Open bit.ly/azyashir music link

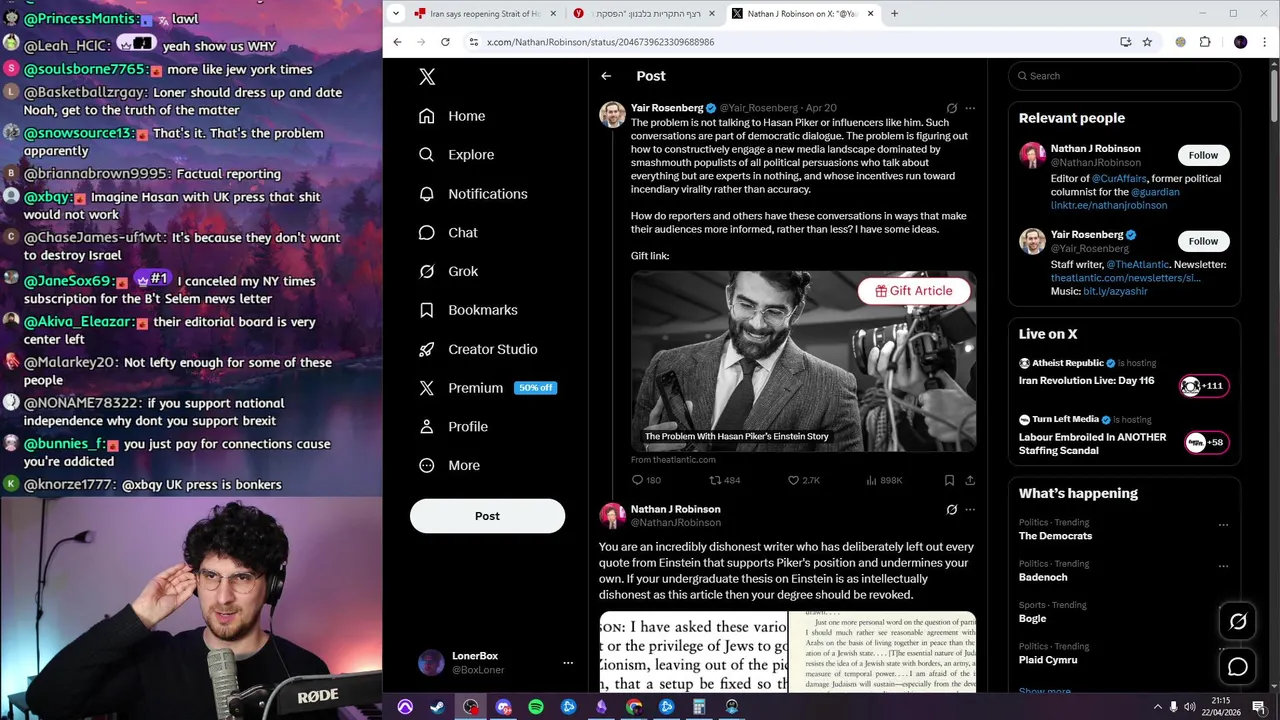1115,292
